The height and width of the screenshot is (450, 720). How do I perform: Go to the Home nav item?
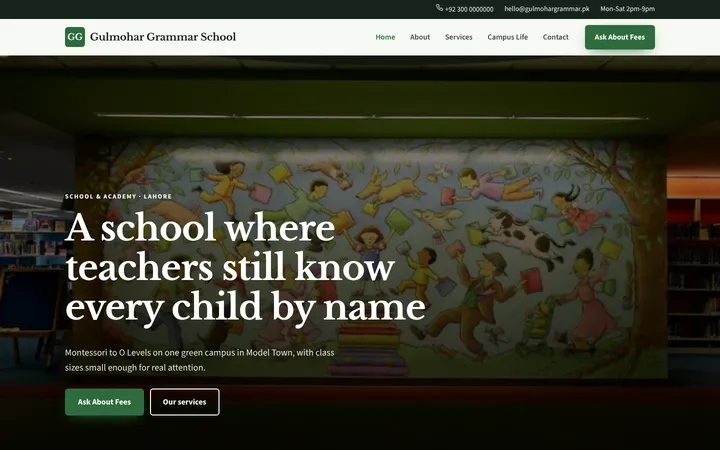pos(385,37)
